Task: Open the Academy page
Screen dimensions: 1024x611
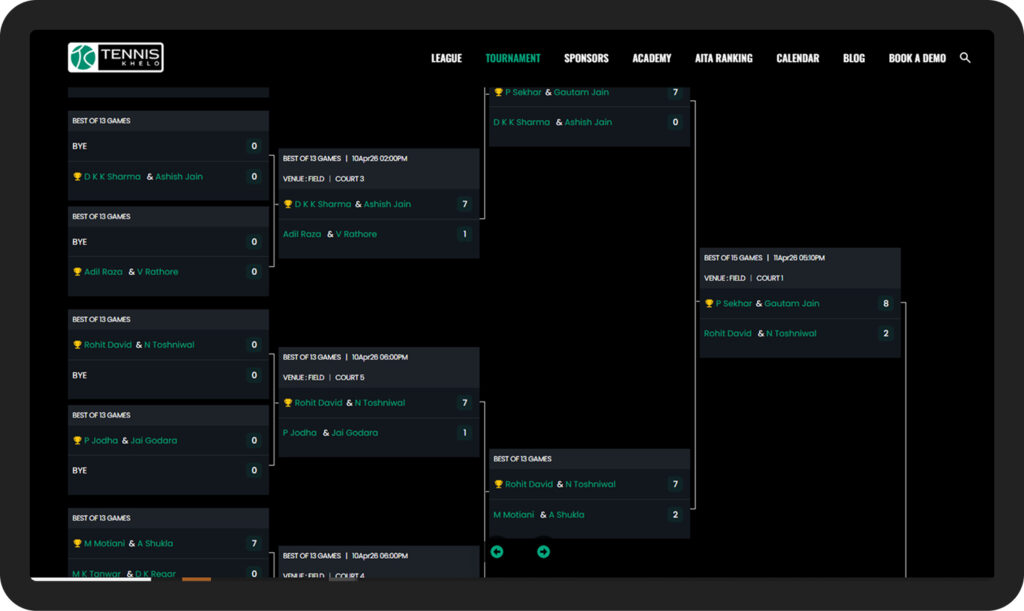Action: tap(651, 58)
